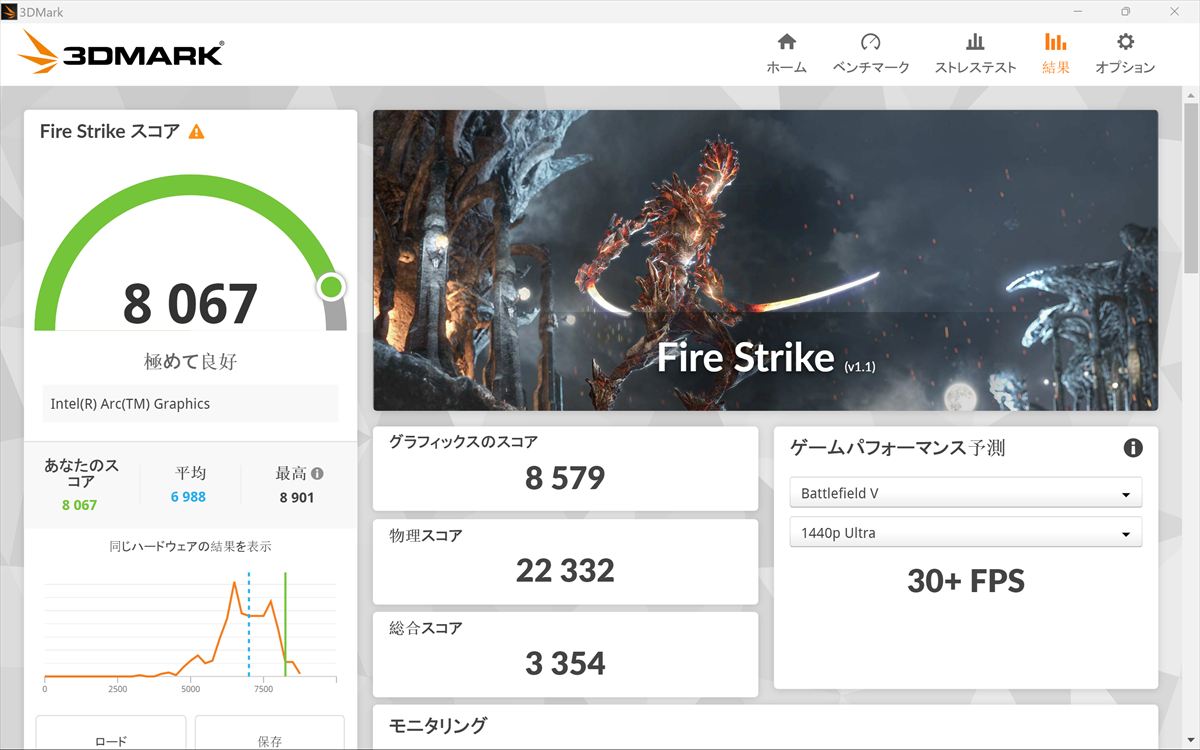Click the 3DMark app icon in title bar
The height and width of the screenshot is (750, 1200).
[x=10, y=12]
